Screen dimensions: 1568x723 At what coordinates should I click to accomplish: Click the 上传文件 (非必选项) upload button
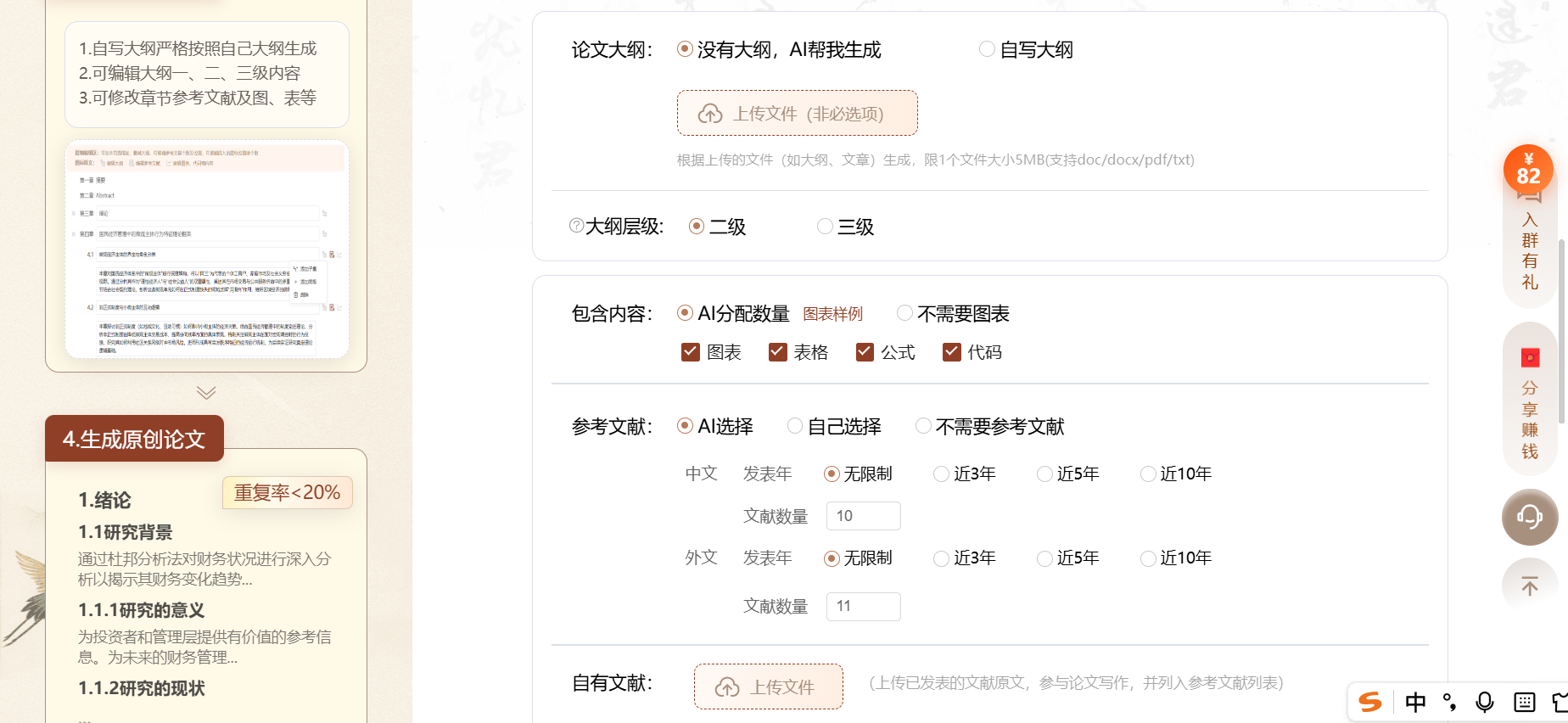pyautogui.click(x=798, y=113)
